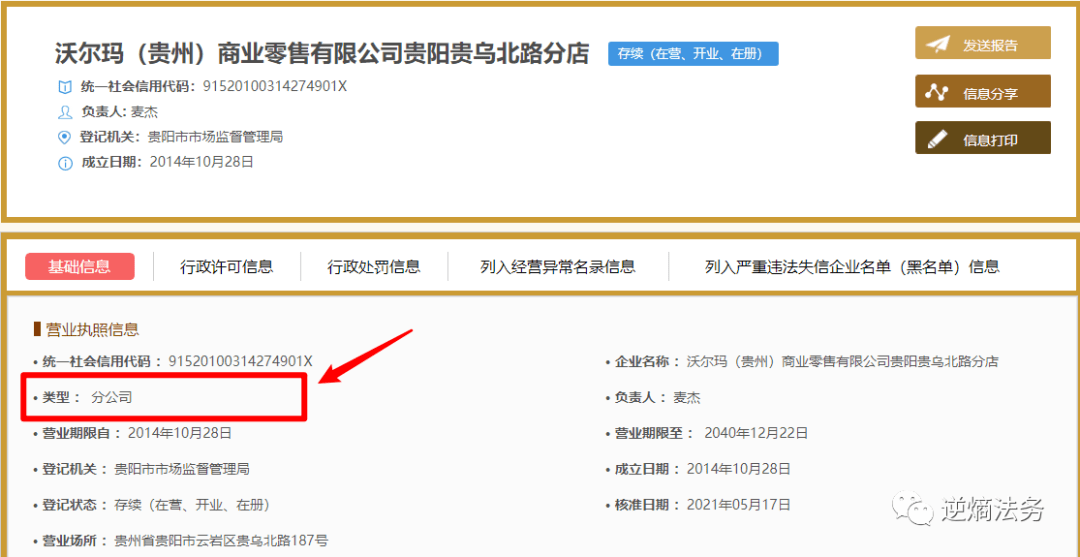The height and width of the screenshot is (557, 1080).
Task: Click the share graph icon on 信息分享
Action: point(937,92)
